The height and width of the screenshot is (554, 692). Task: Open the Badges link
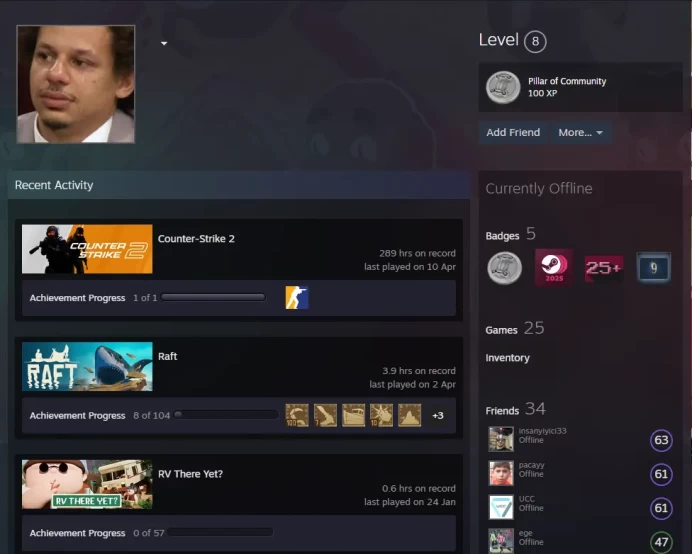click(x=502, y=236)
